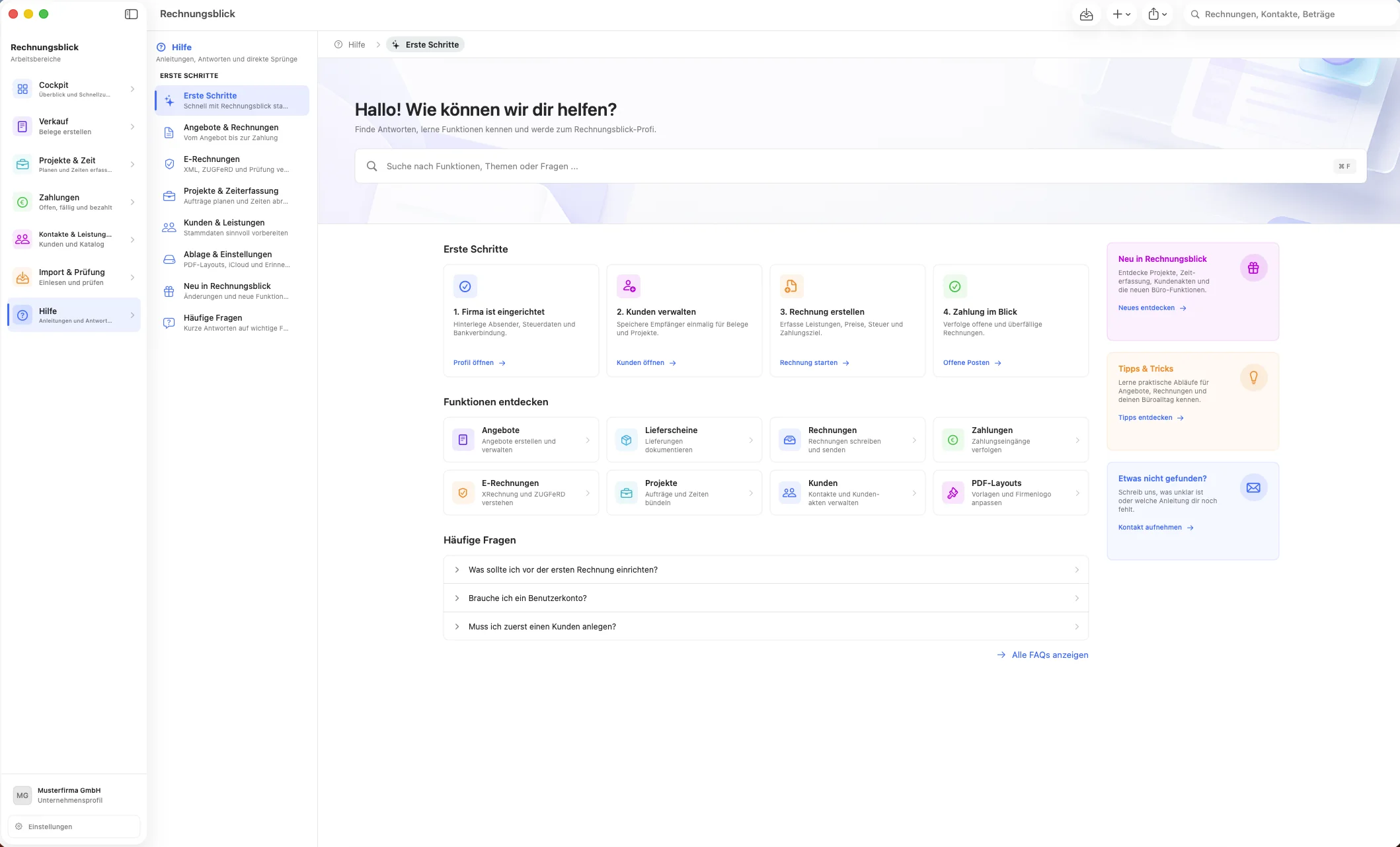Focus the help search field
This screenshot has height=847, width=1400.
(x=861, y=166)
